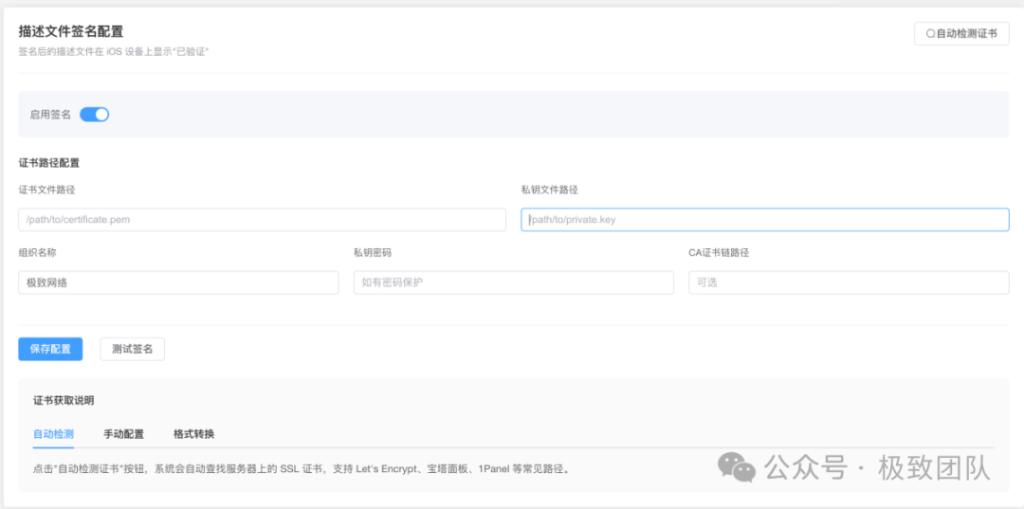Screen dimensions: 1024x509
Task: Select the 组织名称 field containing 极致网络
Action: tap(178, 282)
